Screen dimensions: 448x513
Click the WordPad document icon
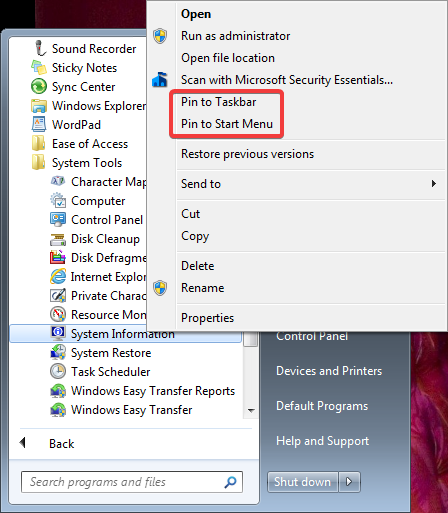coord(39,124)
